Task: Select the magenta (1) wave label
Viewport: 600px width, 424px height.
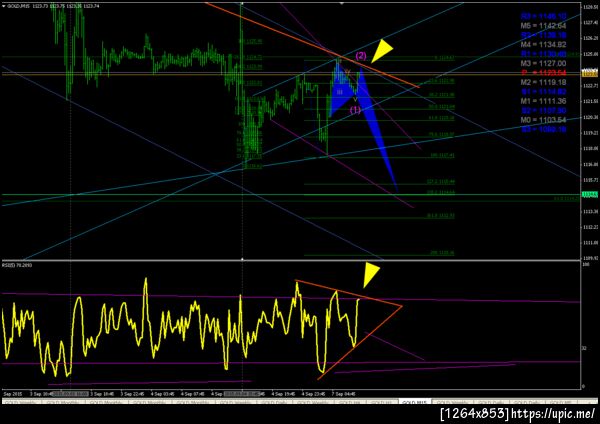Action: point(355,110)
